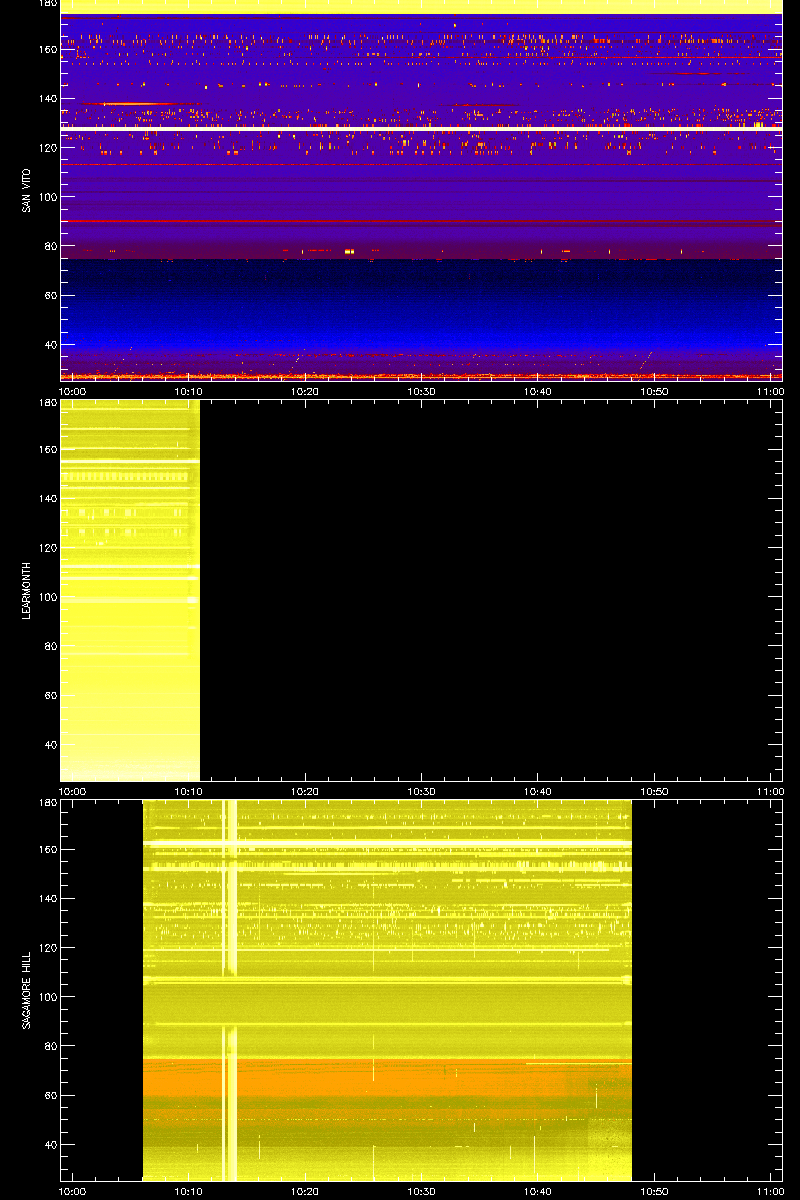Click the SAGAMORE HILL axis title
The height and width of the screenshot is (1200, 800).
[26, 991]
